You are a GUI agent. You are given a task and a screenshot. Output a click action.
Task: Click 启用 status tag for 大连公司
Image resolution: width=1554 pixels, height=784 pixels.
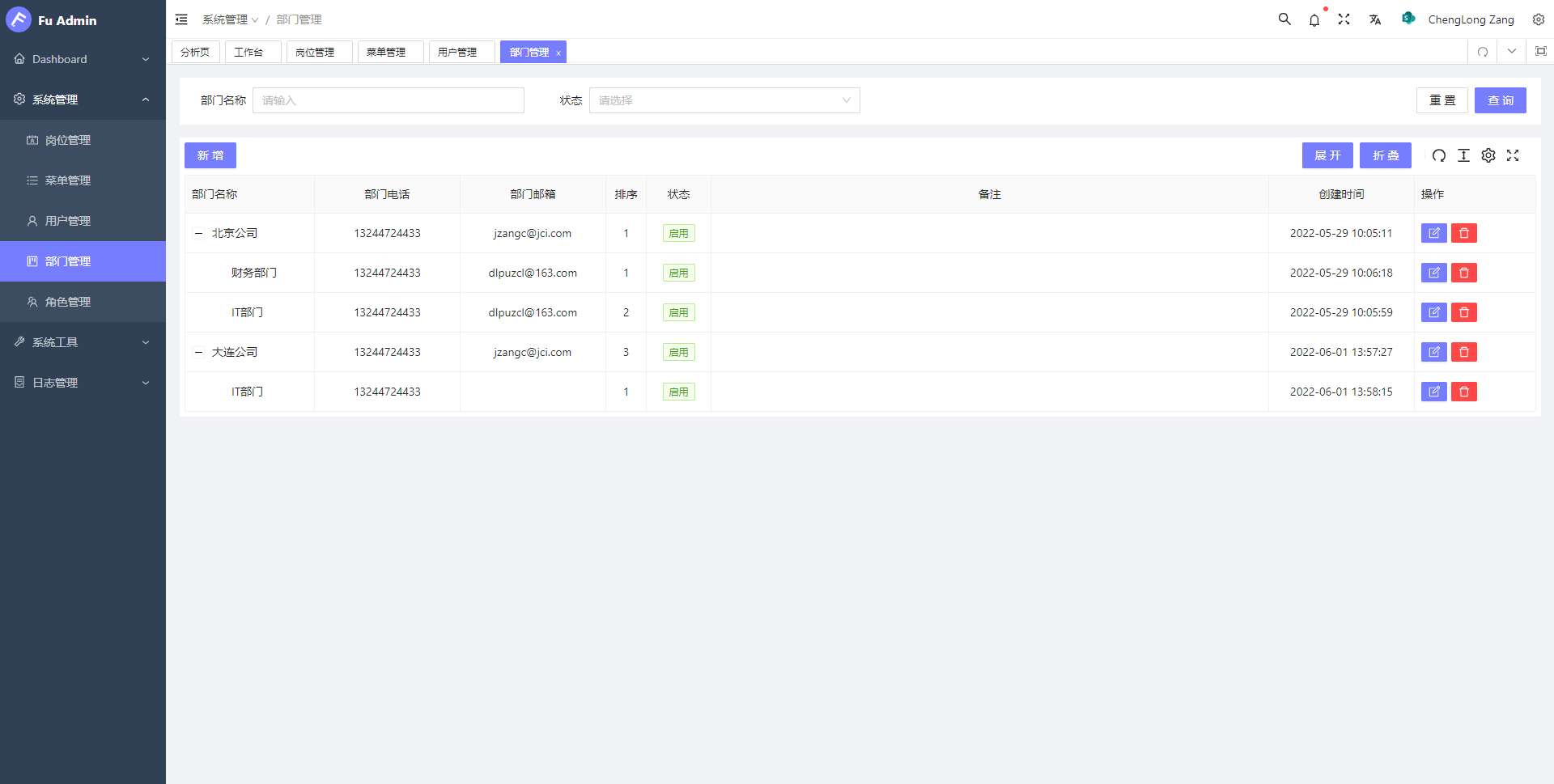tap(678, 352)
